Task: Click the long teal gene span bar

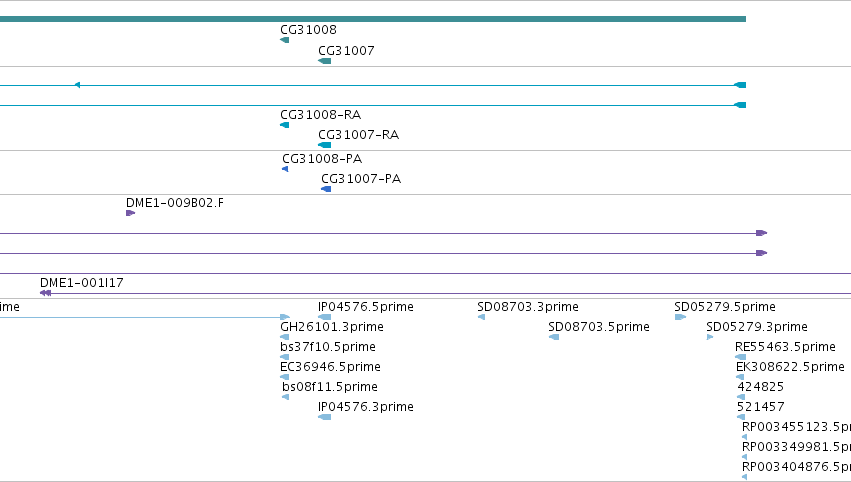Action: point(373,19)
